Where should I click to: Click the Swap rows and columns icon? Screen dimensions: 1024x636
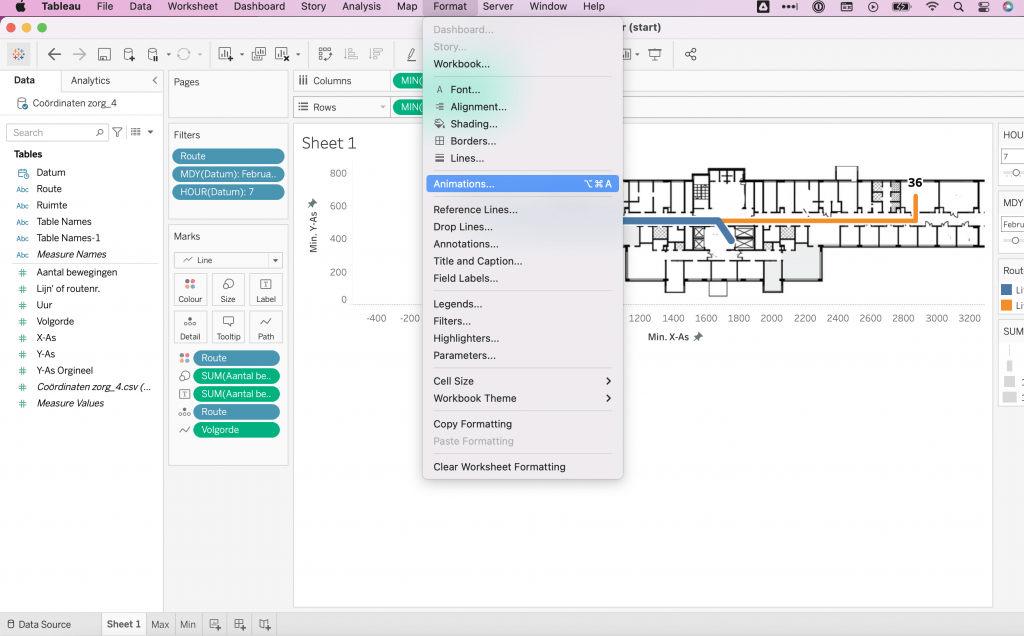point(325,54)
